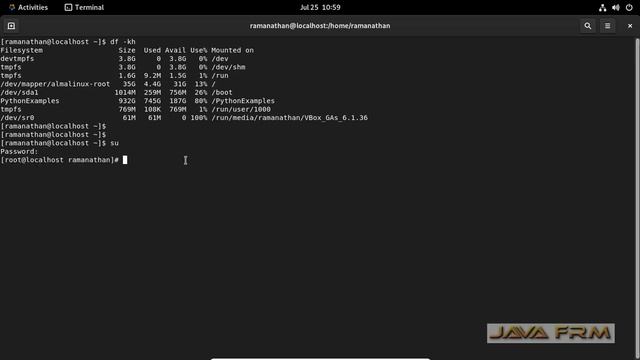Click the root prompt input line

tap(64, 160)
